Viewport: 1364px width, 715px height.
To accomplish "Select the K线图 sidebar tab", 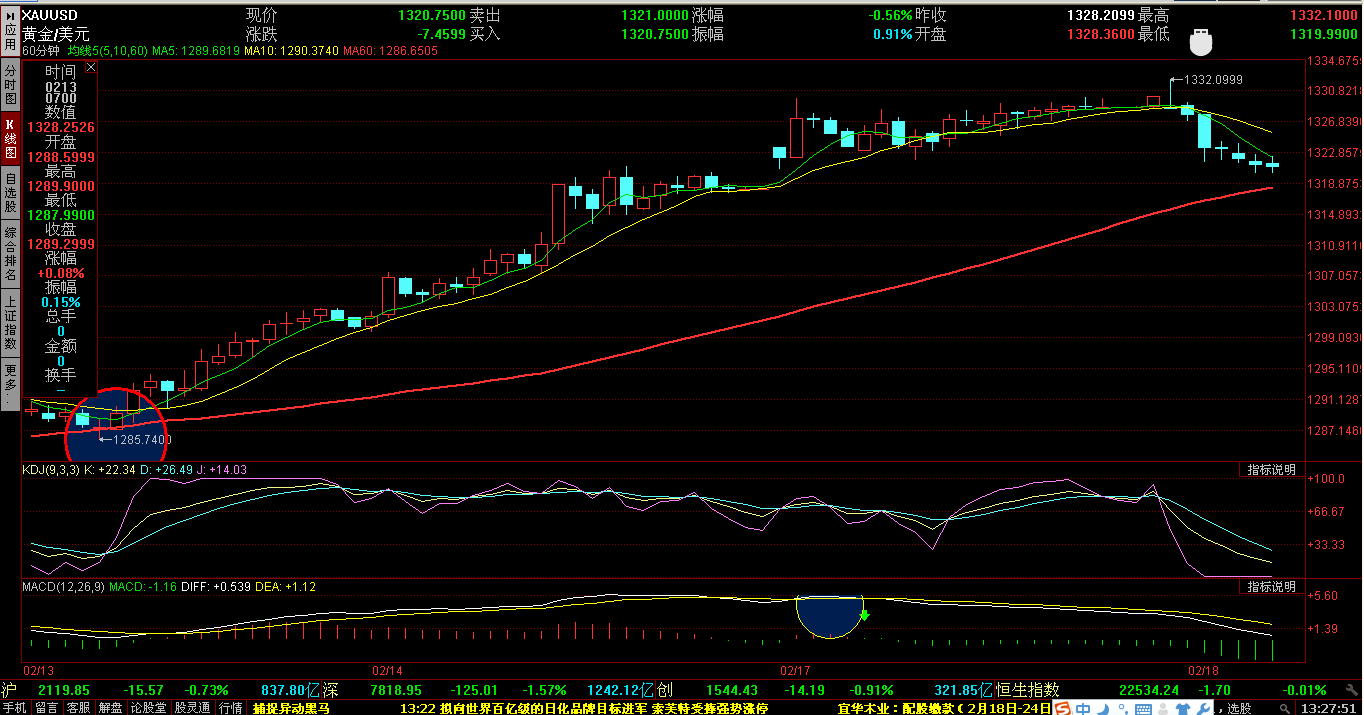I will [x=10, y=140].
